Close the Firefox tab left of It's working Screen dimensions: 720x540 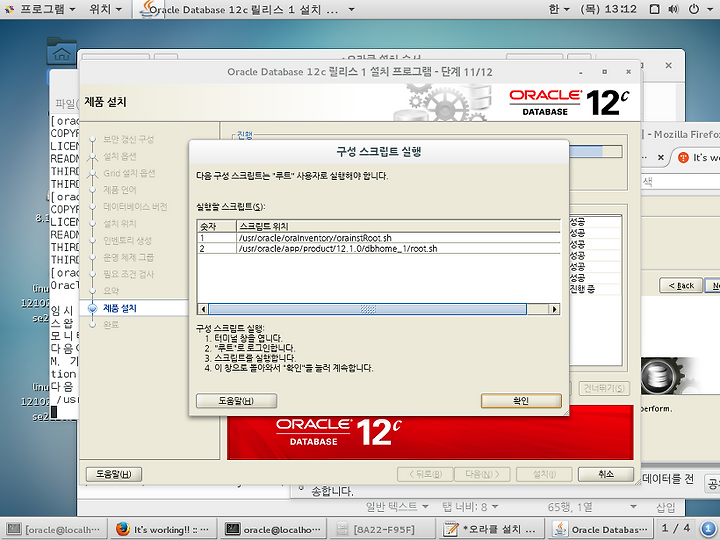click(x=661, y=158)
